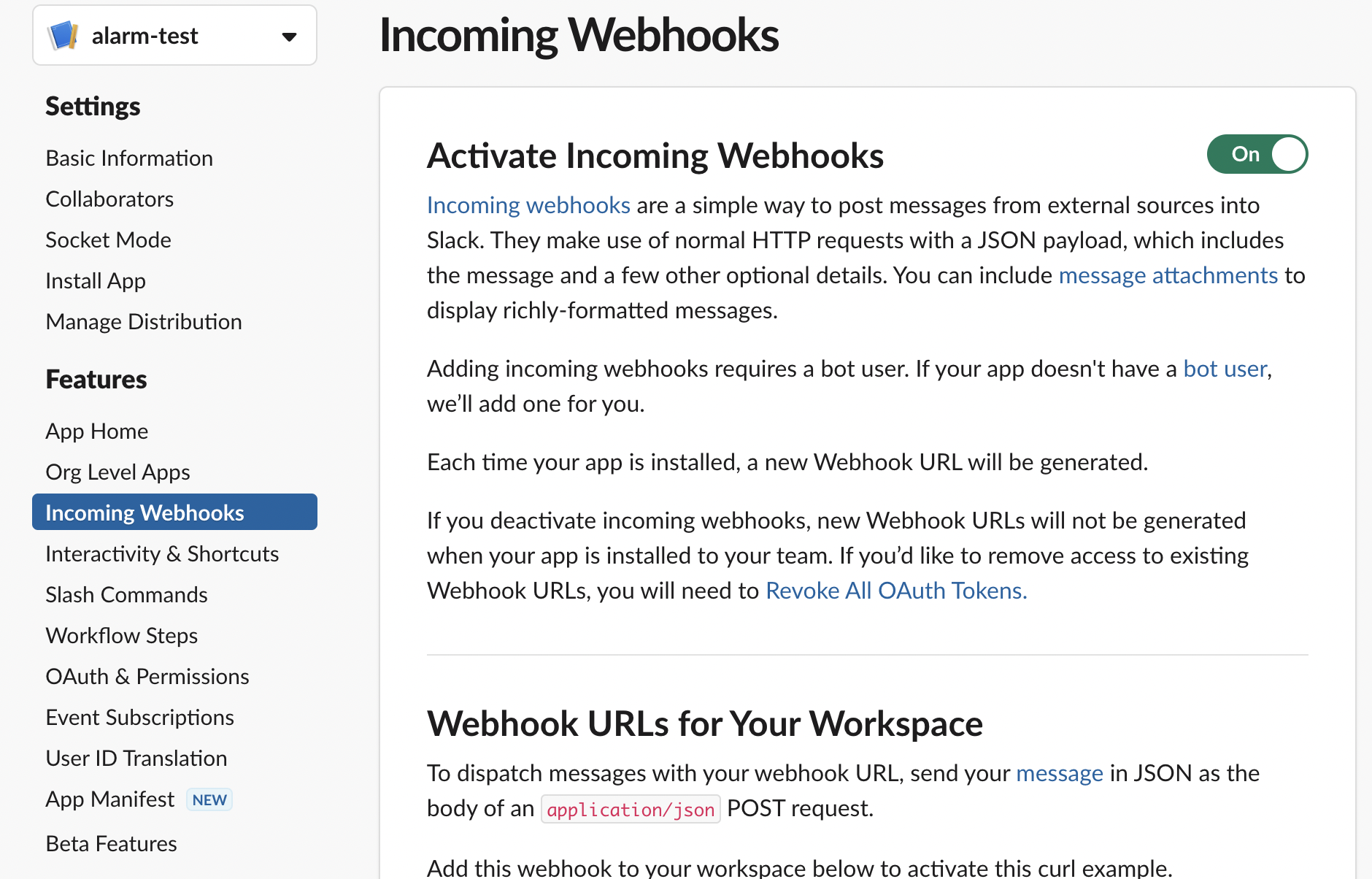Go to Event Subscriptions
This screenshot has height=879, width=1372.
tap(139, 718)
